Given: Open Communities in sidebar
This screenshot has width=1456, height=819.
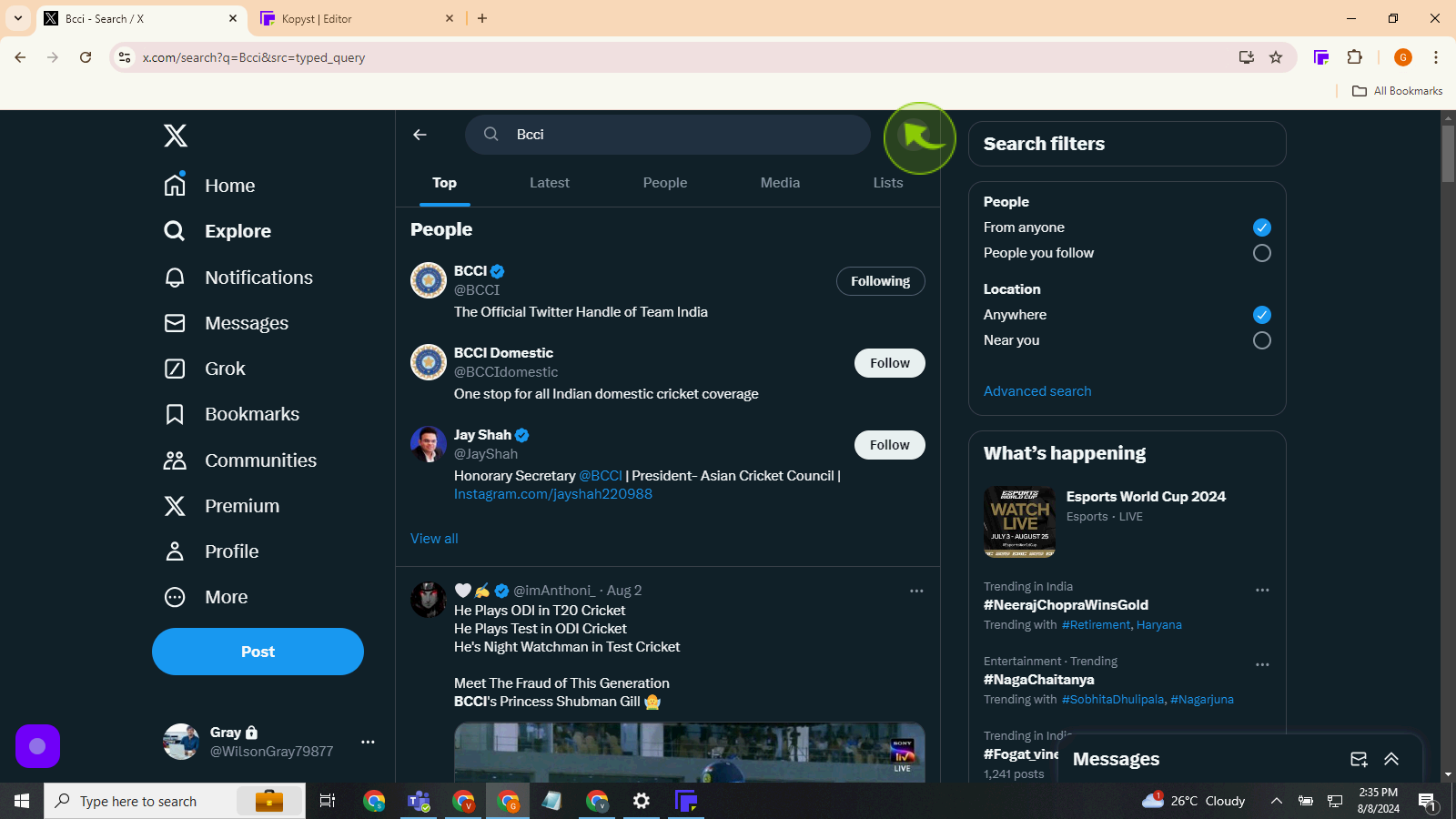Looking at the screenshot, I should 240,460.
